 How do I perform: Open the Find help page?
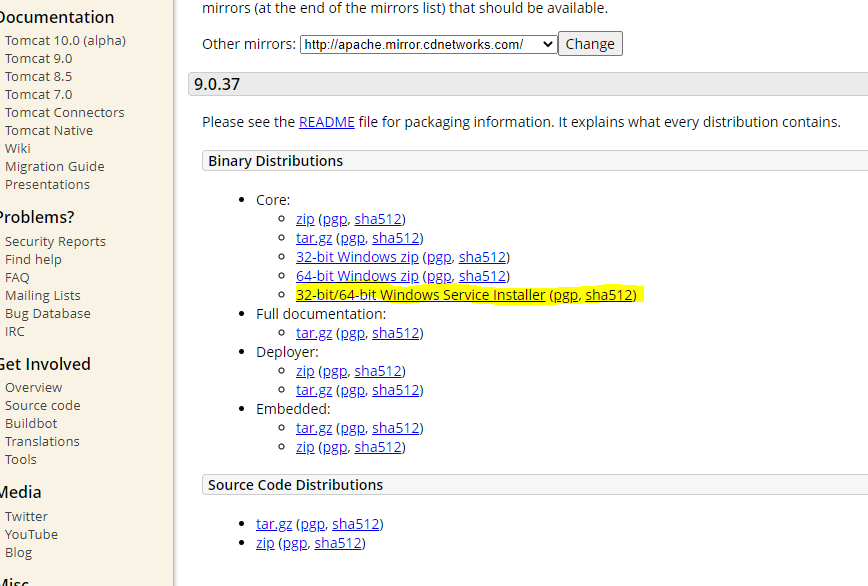(33, 259)
